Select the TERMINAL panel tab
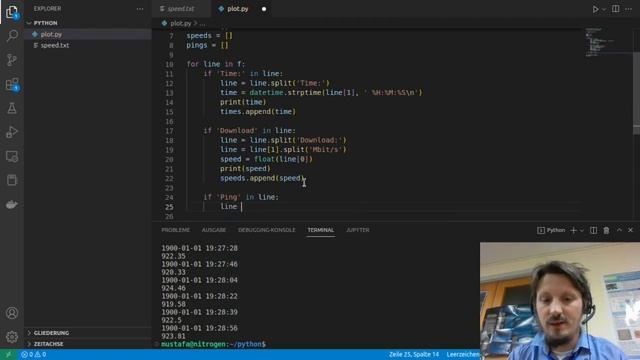Viewport: 640px width, 360px height. coord(321,230)
